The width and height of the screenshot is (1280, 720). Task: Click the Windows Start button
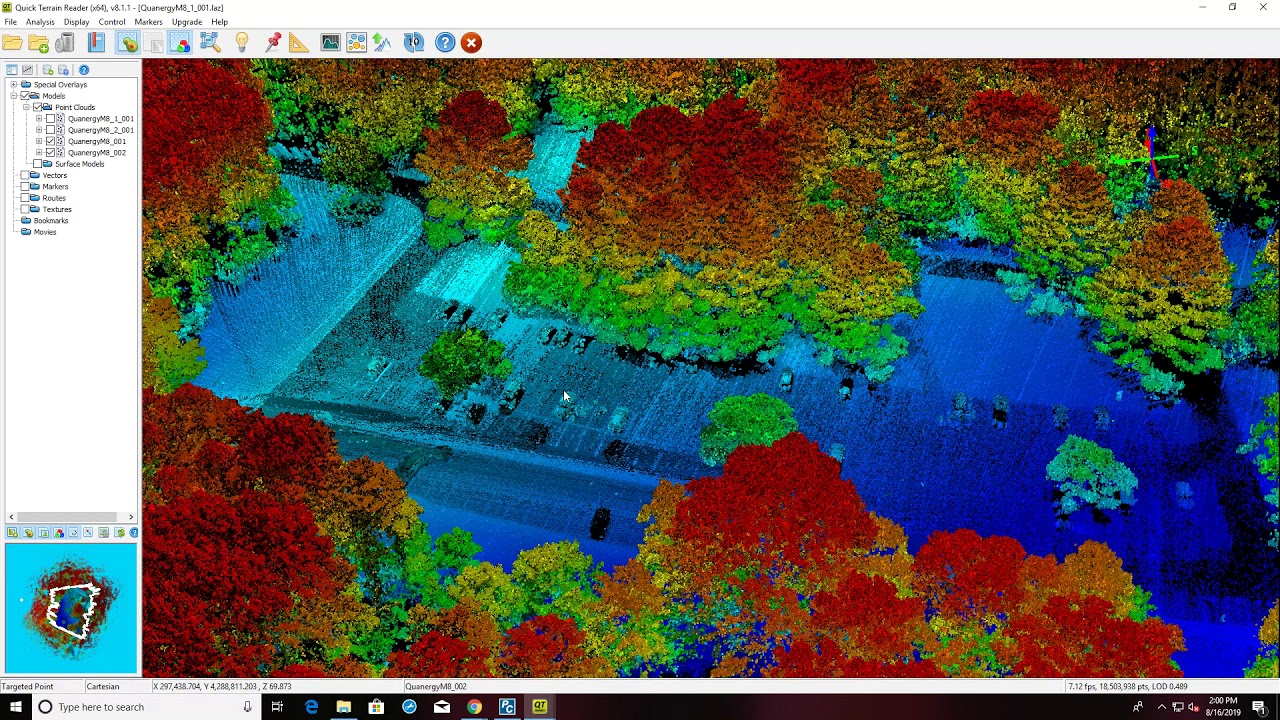pos(15,707)
